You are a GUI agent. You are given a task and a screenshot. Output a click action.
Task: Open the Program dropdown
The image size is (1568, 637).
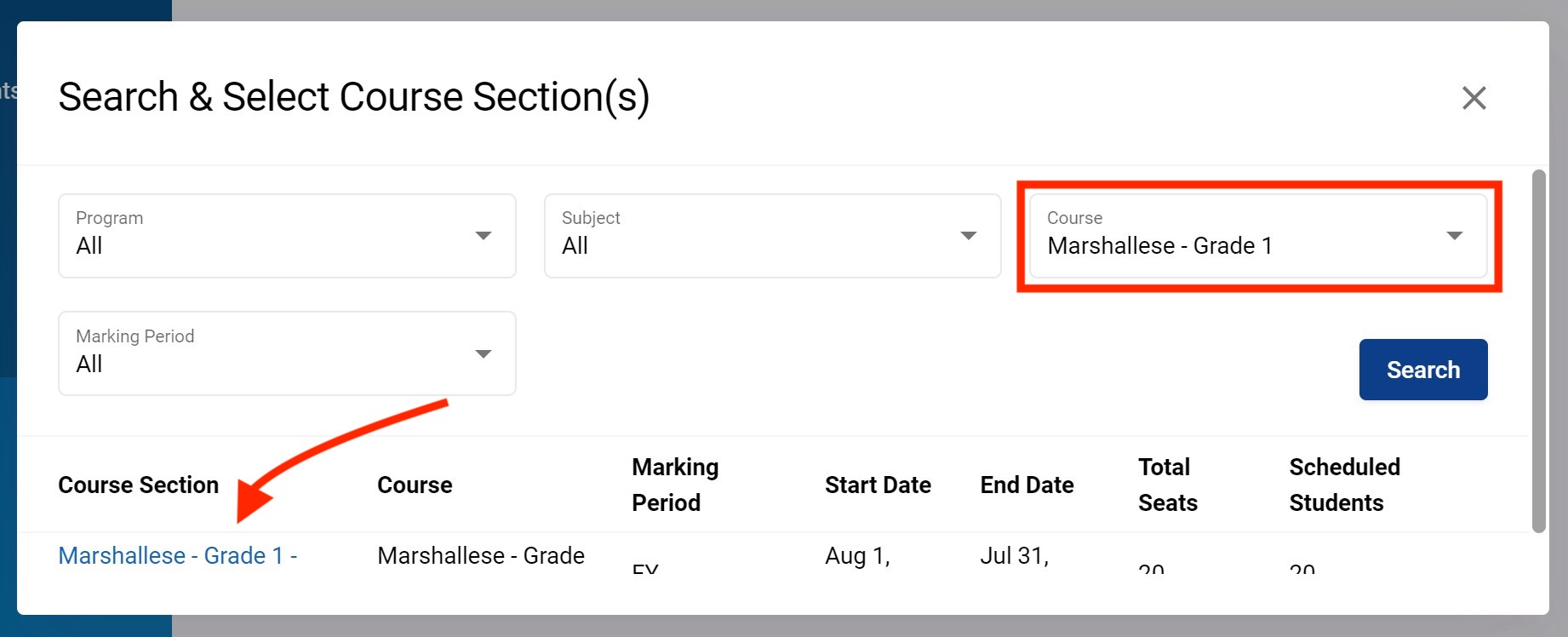(x=287, y=236)
